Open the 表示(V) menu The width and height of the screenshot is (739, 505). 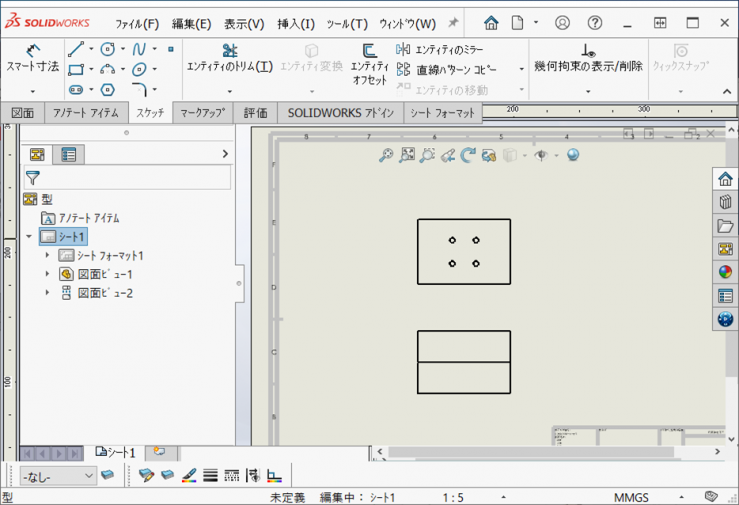click(244, 24)
